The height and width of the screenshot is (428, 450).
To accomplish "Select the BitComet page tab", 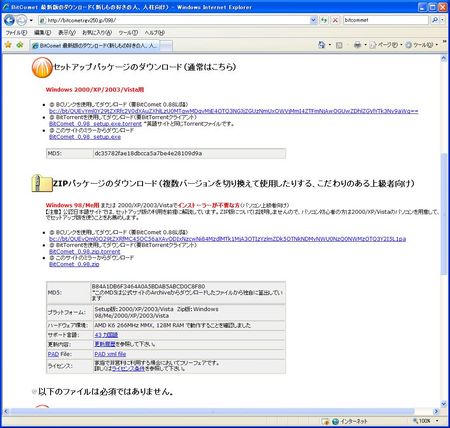I will [95, 46].
